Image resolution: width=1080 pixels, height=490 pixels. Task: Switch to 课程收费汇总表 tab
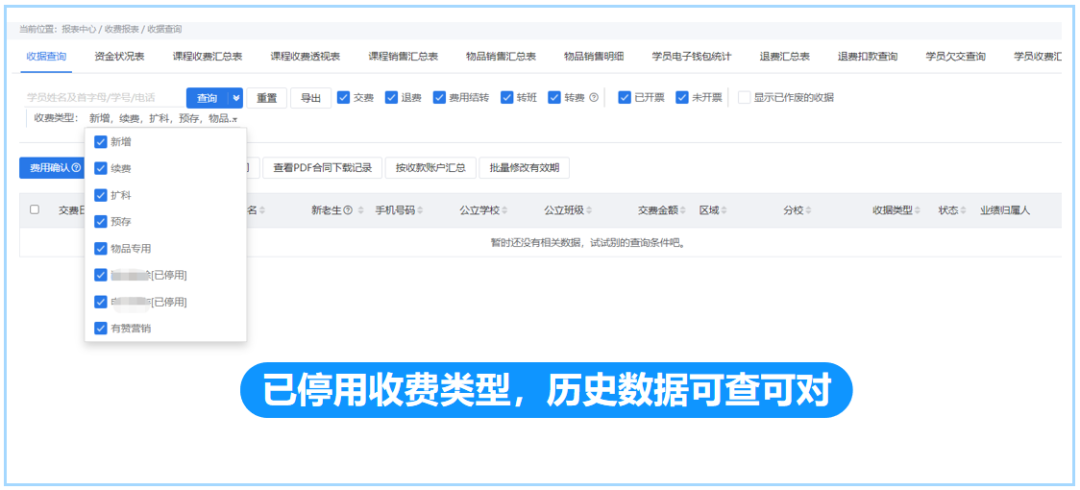tap(207, 57)
